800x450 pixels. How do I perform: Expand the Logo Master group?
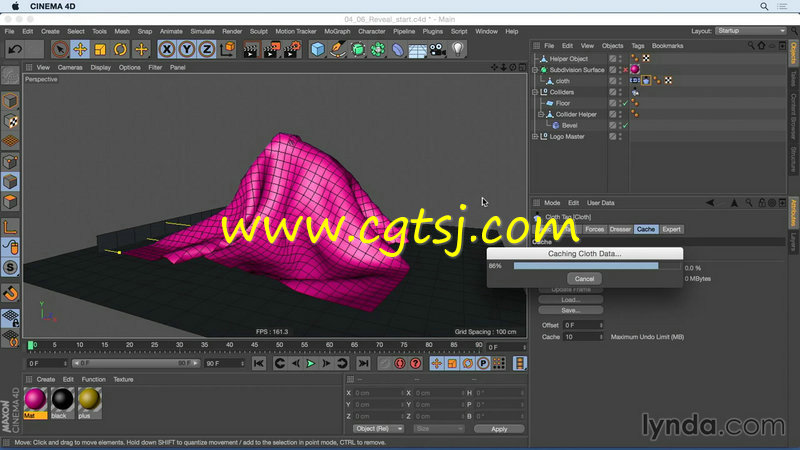pyautogui.click(x=535, y=137)
